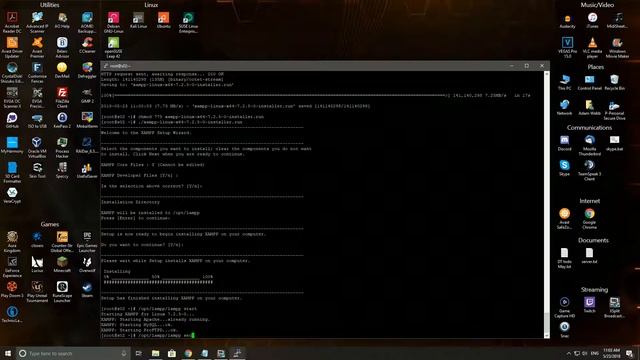640x360 pixels.
Task: Open Counter-Strike Global Offensive shortcut
Action: click(62, 242)
